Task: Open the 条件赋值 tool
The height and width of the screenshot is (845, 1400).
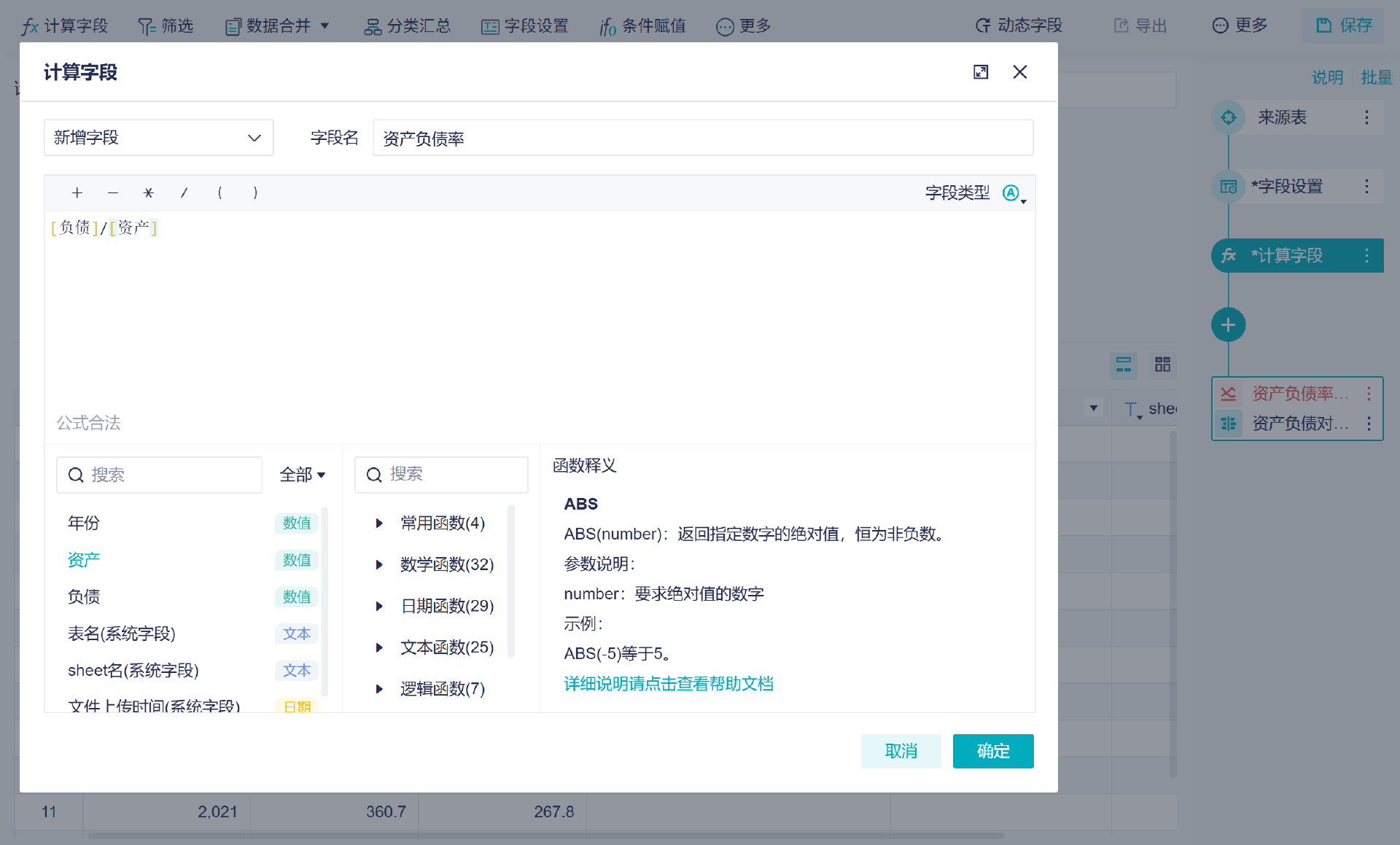Action: coord(642,26)
